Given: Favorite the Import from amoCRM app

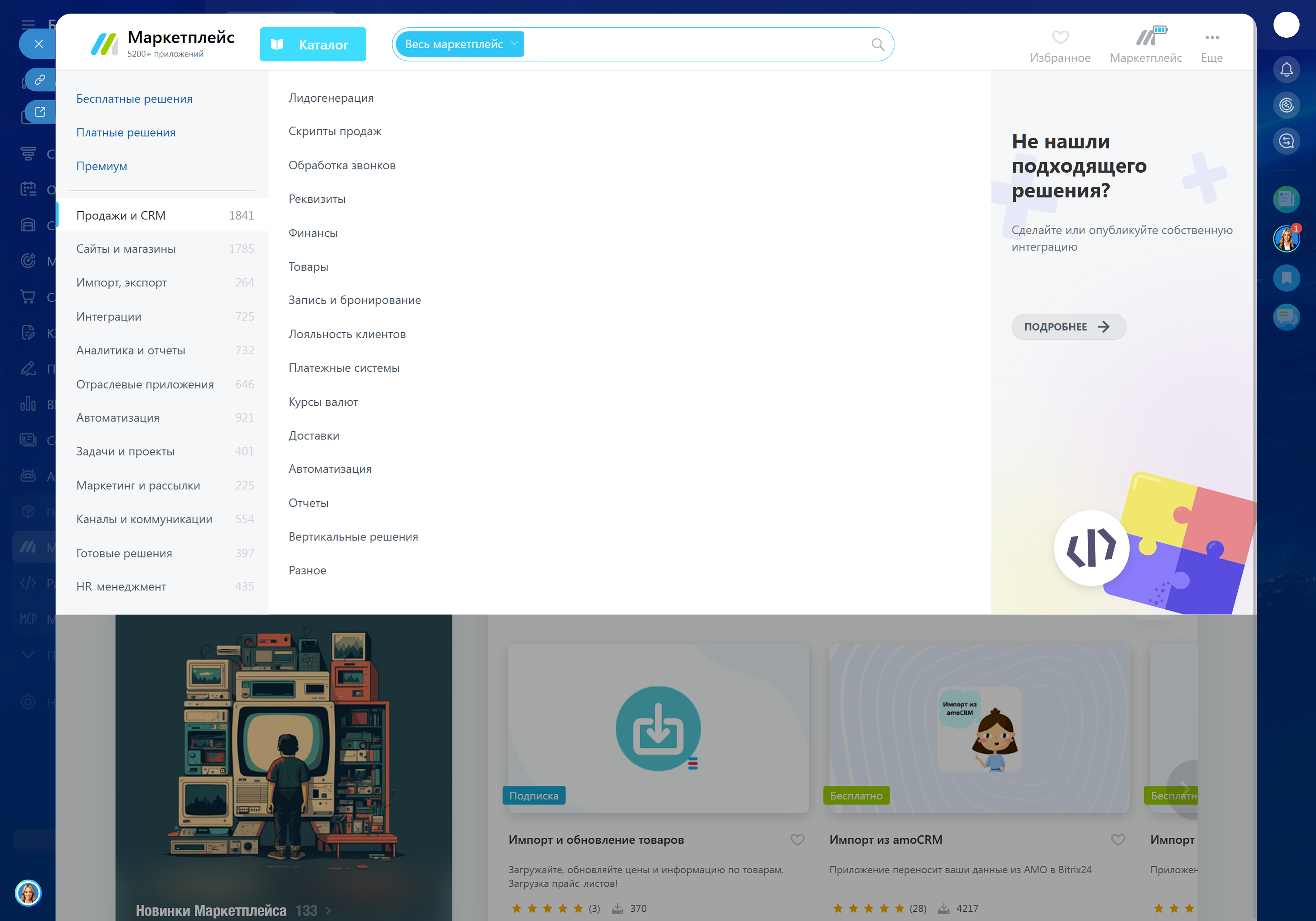Looking at the screenshot, I should point(1118,839).
